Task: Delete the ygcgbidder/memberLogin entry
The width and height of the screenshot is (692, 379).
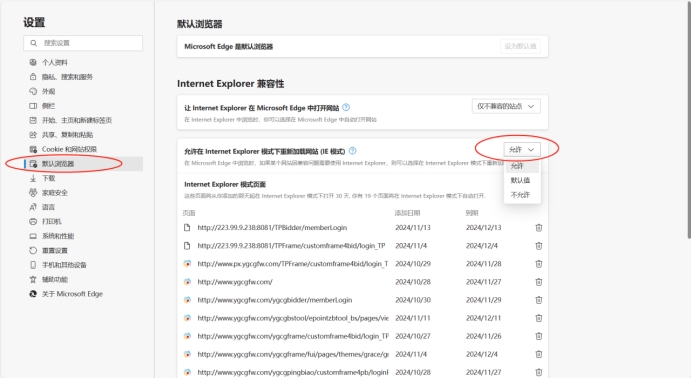Action: 538,300
